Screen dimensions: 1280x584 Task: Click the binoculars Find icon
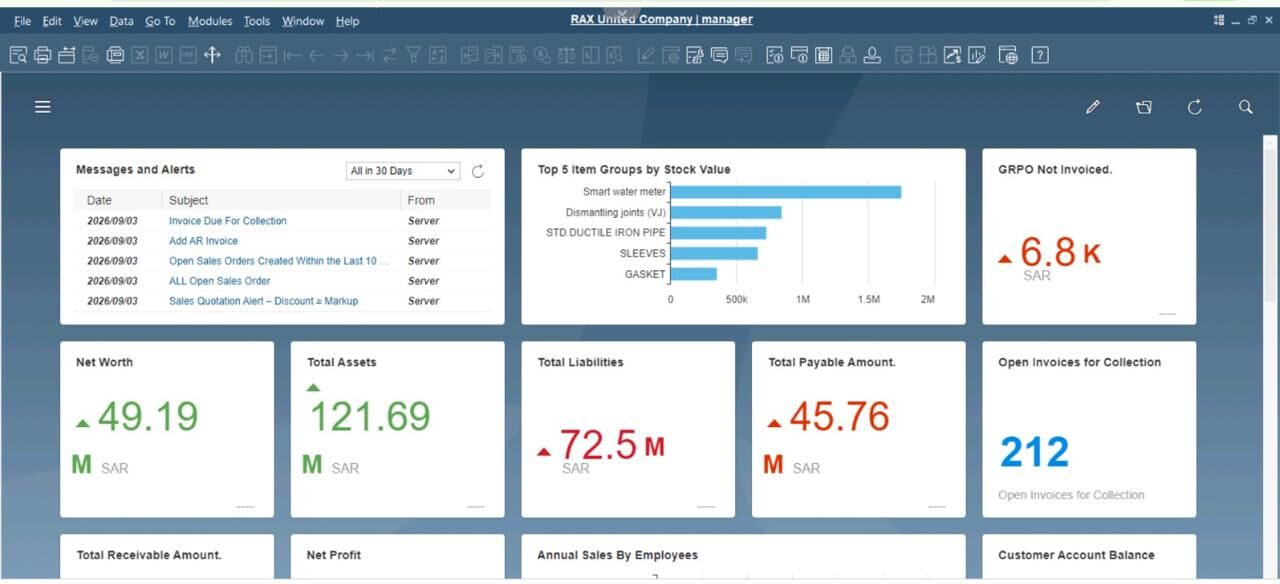tap(243, 55)
